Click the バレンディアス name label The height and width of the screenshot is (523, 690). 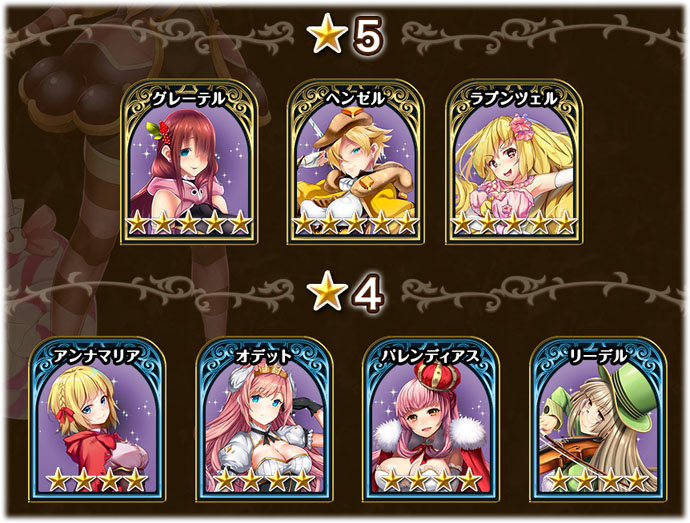pyautogui.click(x=430, y=357)
